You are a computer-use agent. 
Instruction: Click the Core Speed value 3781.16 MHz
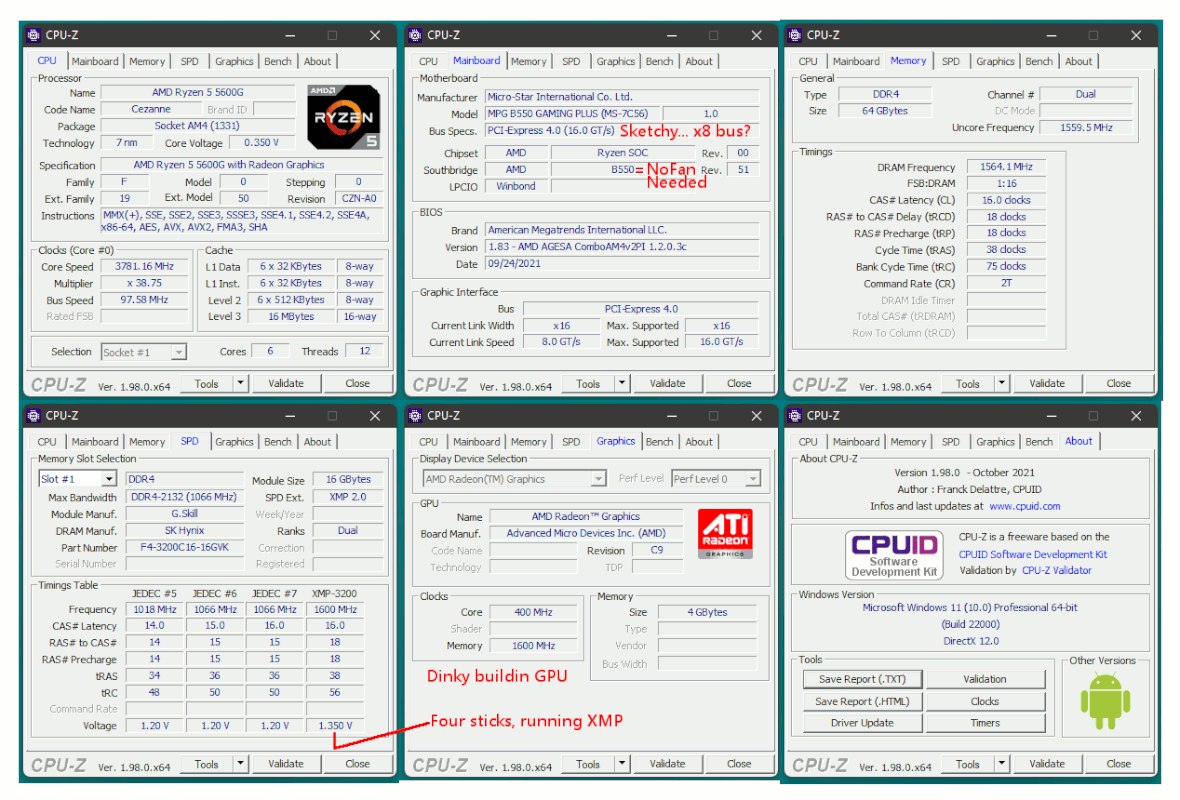144,266
